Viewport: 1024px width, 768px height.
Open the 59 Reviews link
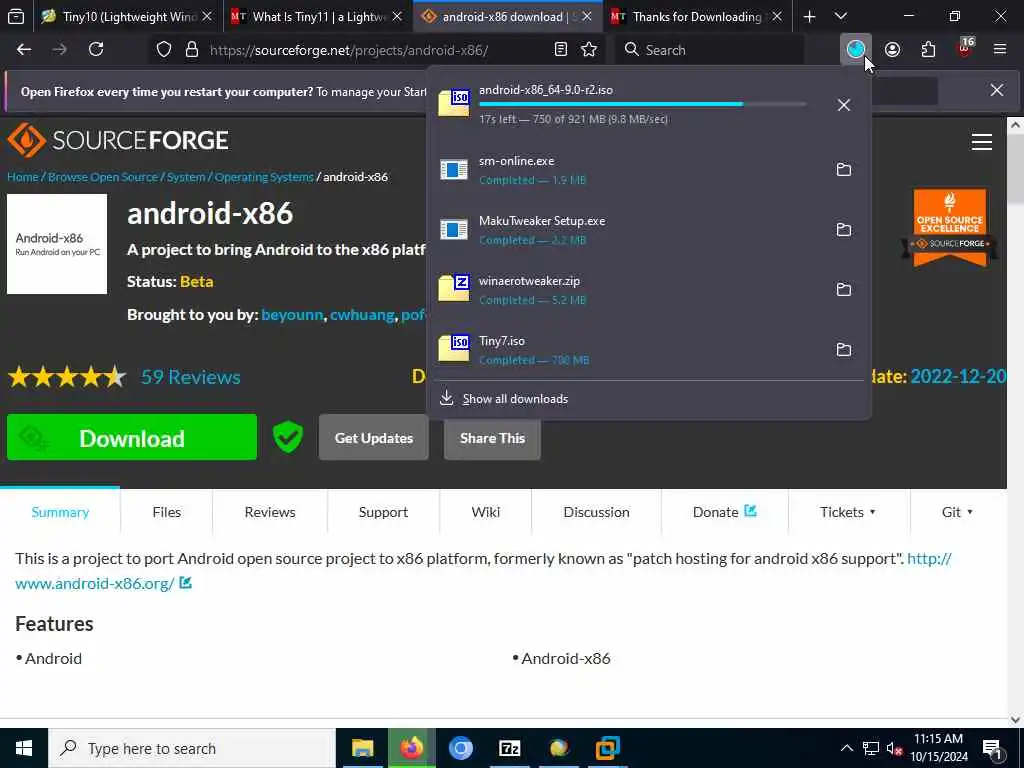click(191, 377)
